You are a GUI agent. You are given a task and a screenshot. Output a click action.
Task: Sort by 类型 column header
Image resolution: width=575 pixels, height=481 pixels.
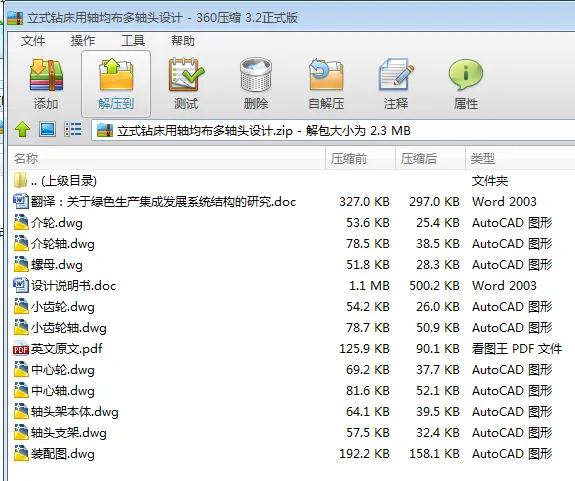pos(520,159)
